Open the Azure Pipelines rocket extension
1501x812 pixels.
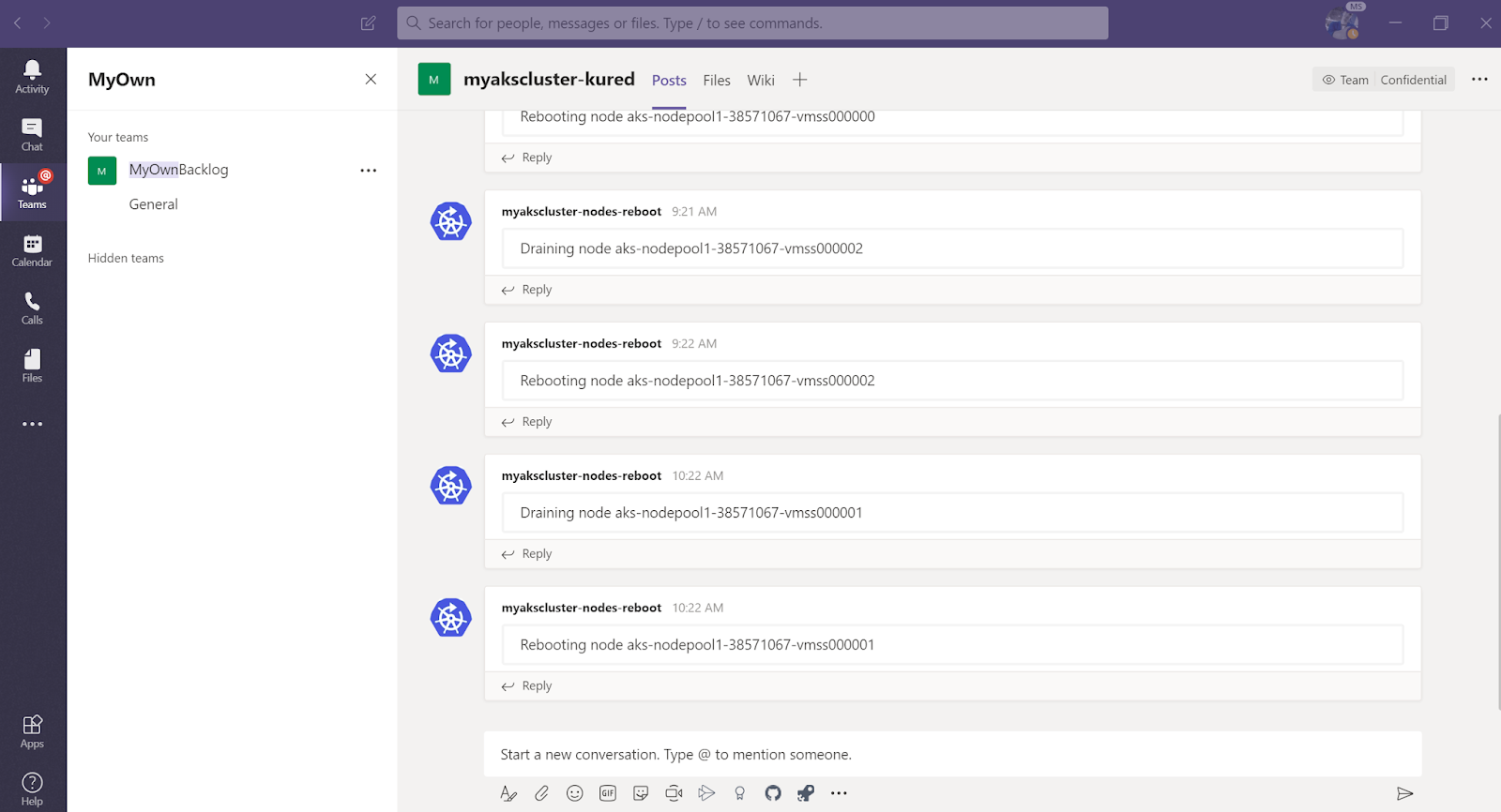tap(806, 793)
